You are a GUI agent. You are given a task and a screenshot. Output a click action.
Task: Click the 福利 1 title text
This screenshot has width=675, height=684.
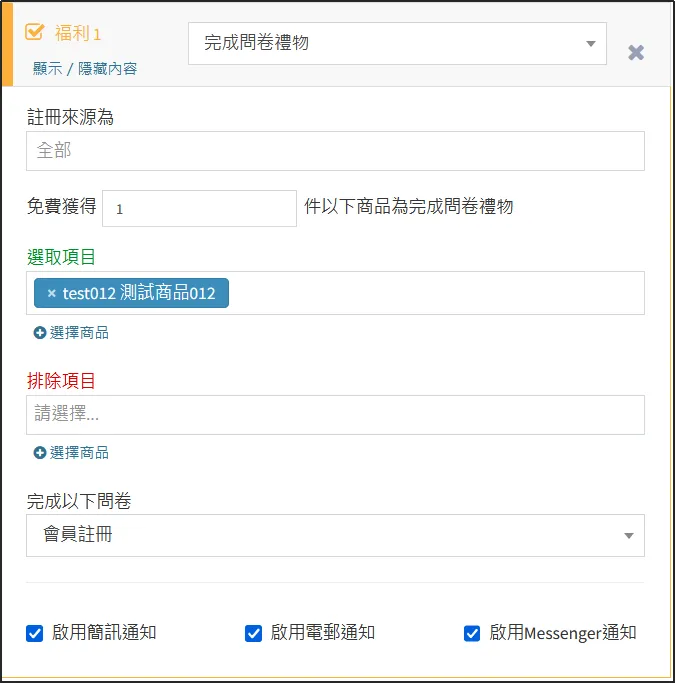(78, 33)
